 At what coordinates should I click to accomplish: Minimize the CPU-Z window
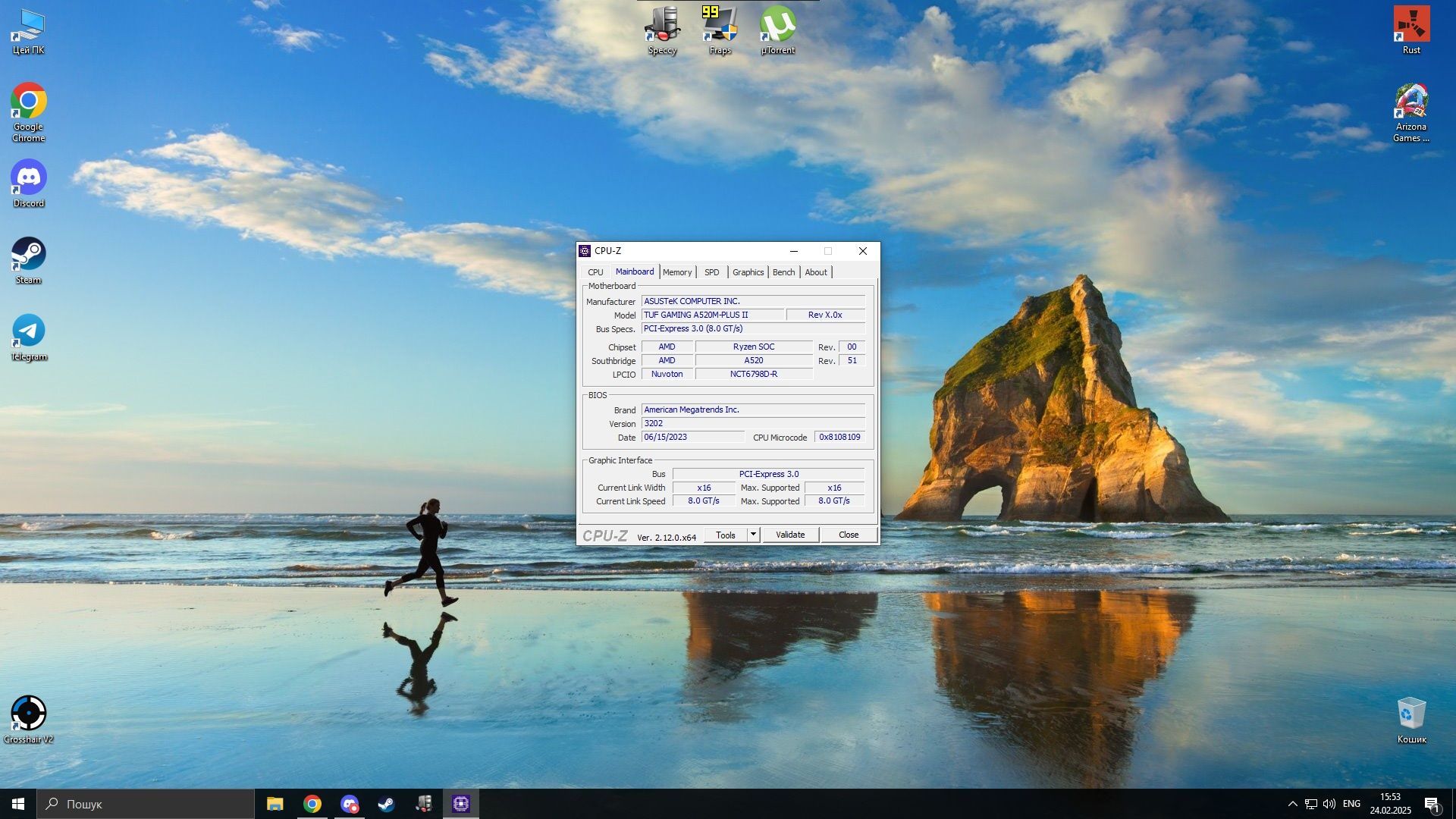tap(794, 251)
